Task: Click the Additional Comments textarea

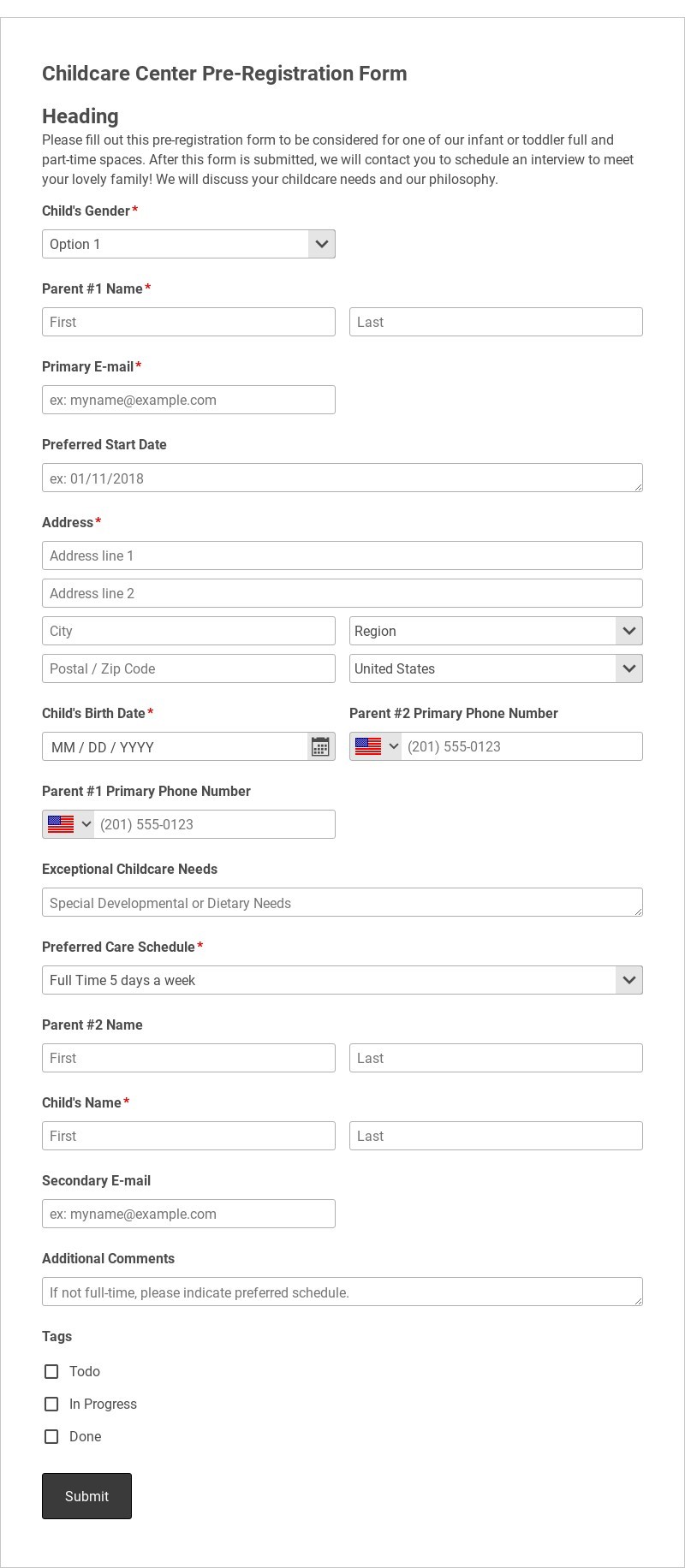Action: (x=342, y=1292)
